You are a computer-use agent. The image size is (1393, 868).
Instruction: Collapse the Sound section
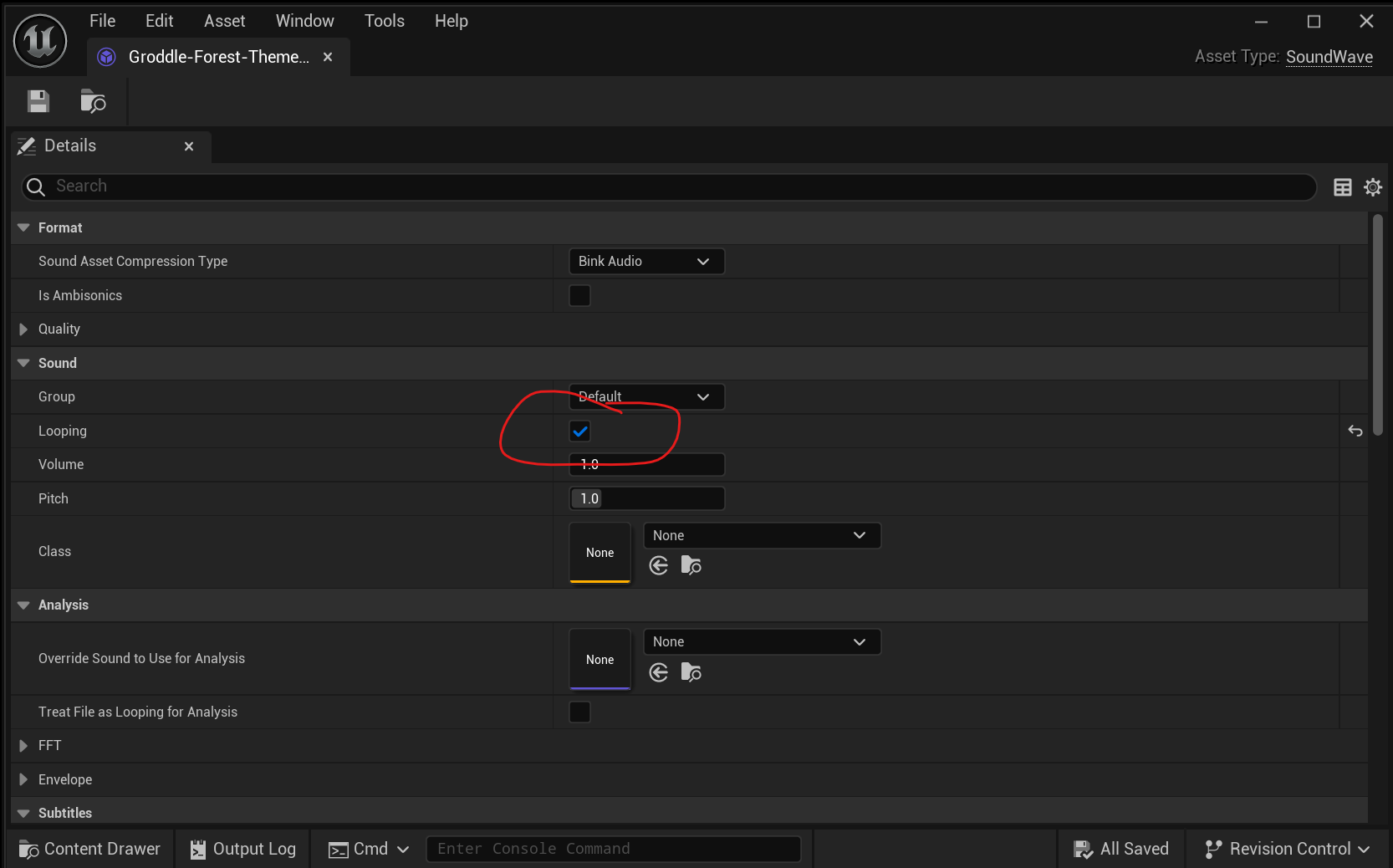coord(23,363)
